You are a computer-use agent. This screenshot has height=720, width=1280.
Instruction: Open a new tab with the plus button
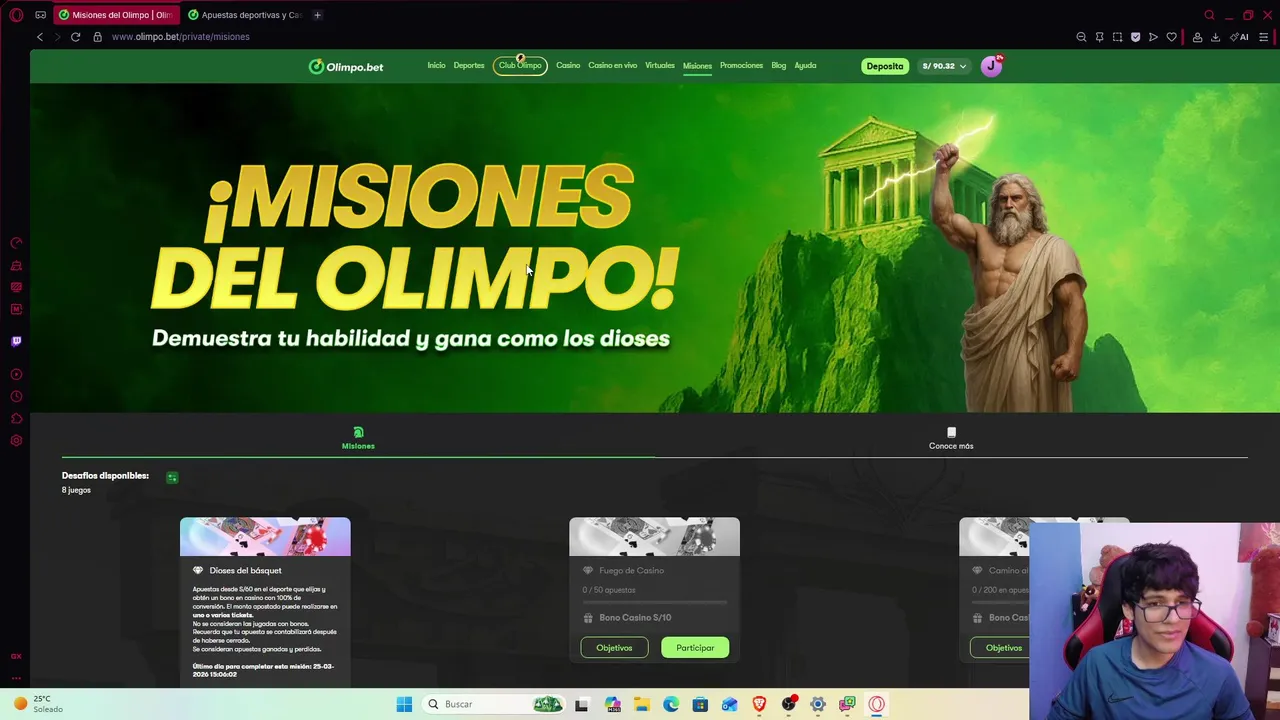(x=317, y=15)
